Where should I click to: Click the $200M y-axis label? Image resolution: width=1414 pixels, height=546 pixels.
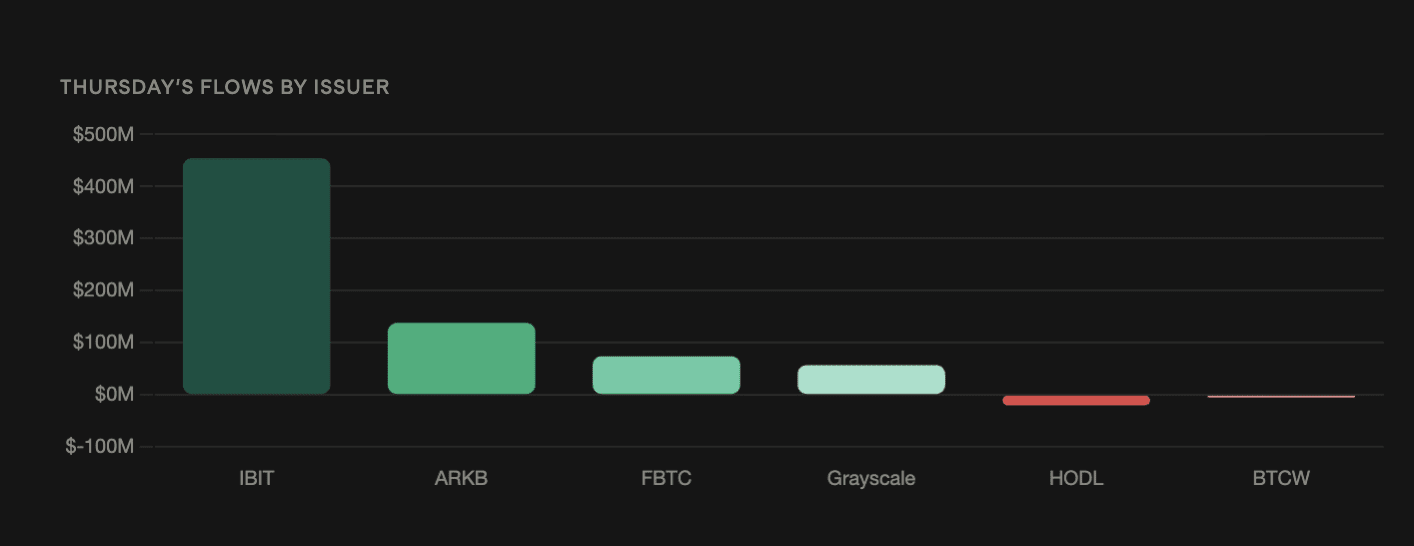pyautogui.click(x=103, y=291)
